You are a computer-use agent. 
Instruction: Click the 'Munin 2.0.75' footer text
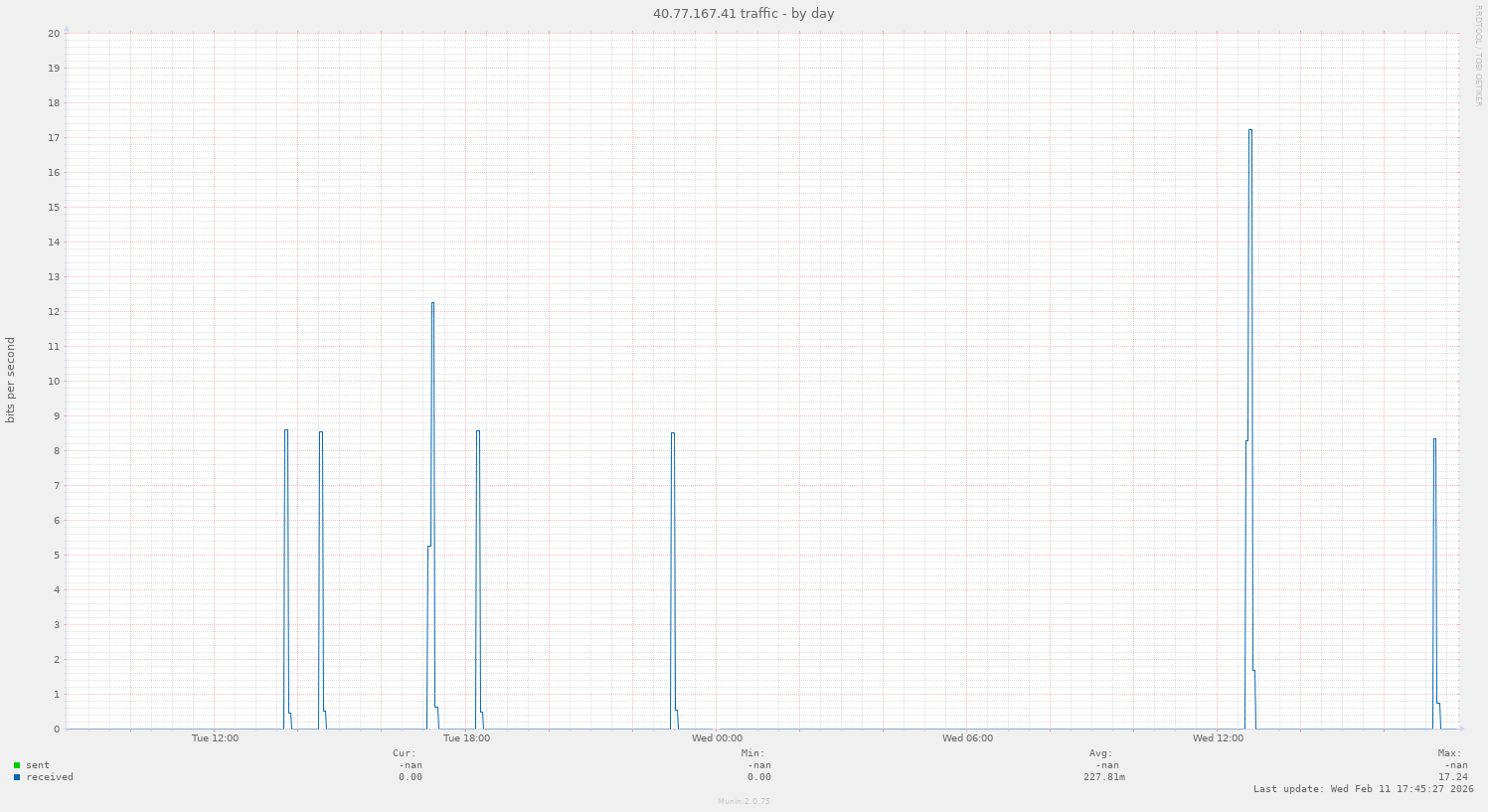[744, 801]
